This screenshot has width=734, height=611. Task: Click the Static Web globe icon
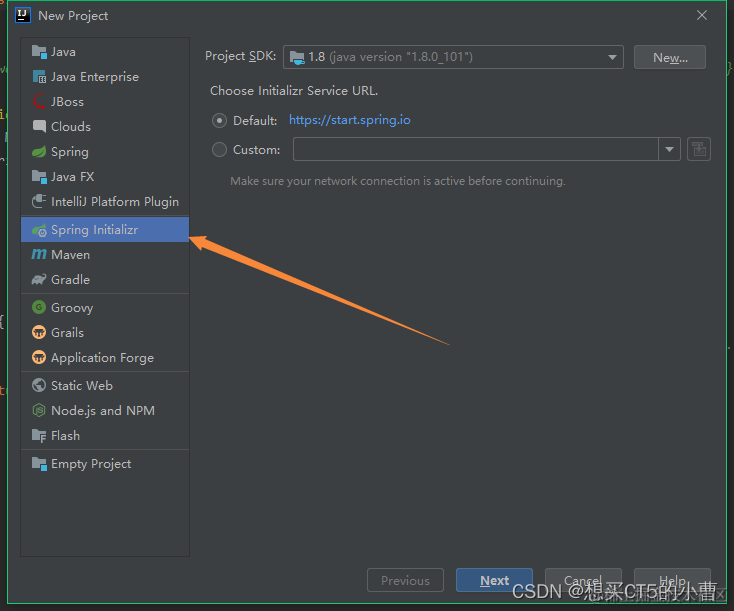tap(39, 385)
